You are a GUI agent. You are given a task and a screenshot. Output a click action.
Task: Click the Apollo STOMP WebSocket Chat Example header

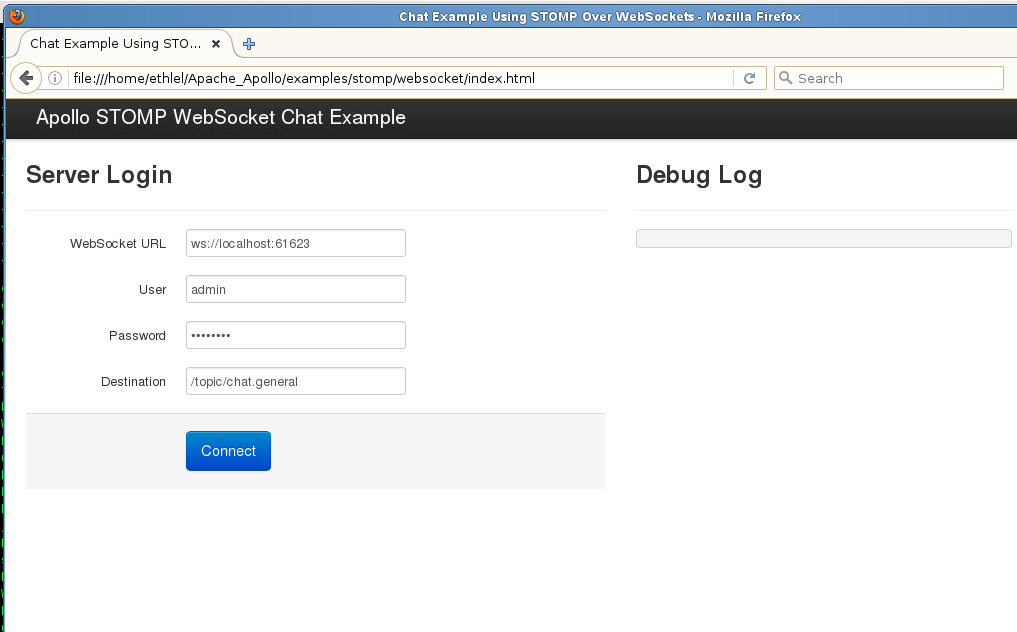221,117
